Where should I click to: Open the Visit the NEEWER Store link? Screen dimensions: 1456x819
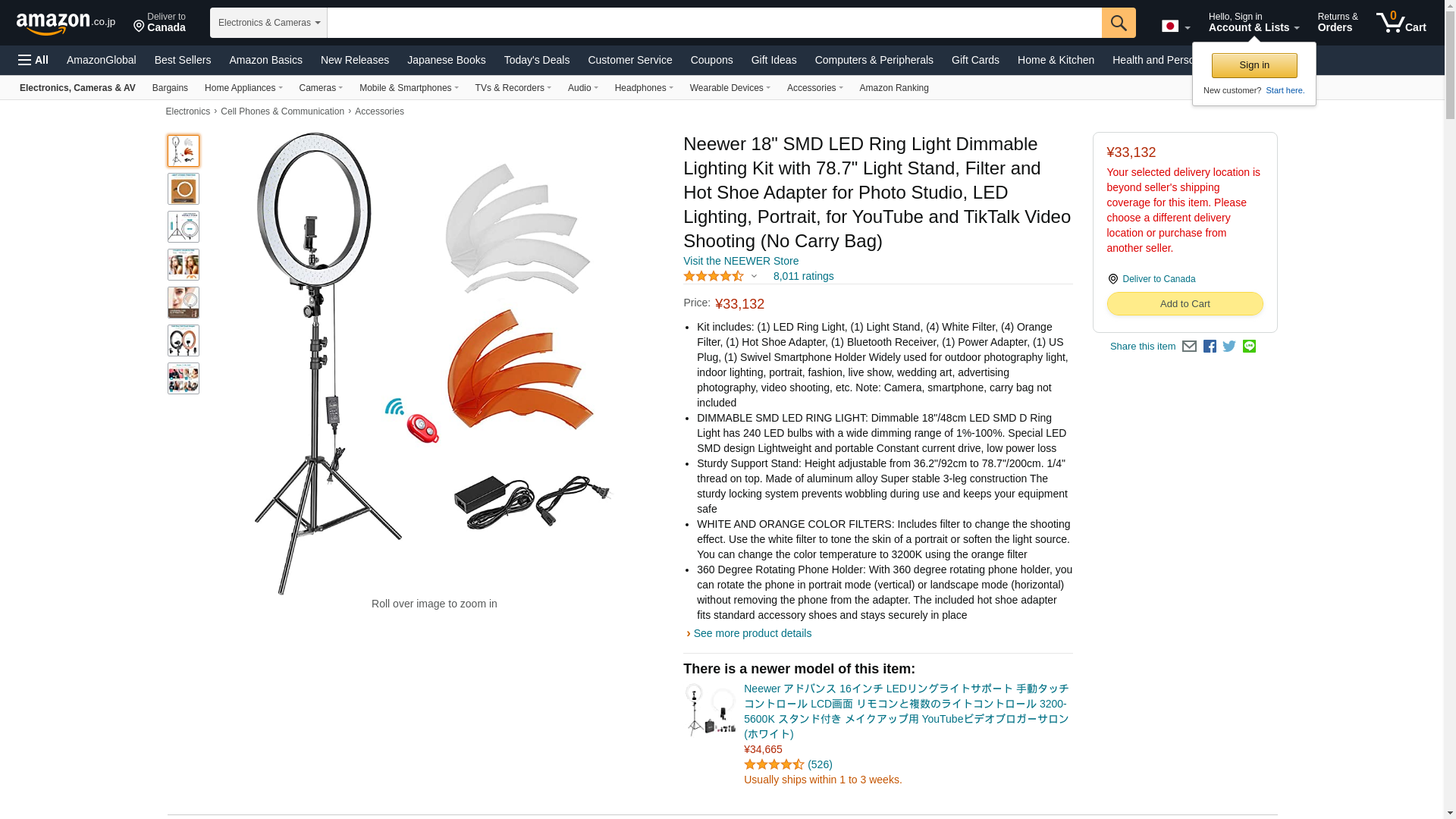point(741,261)
